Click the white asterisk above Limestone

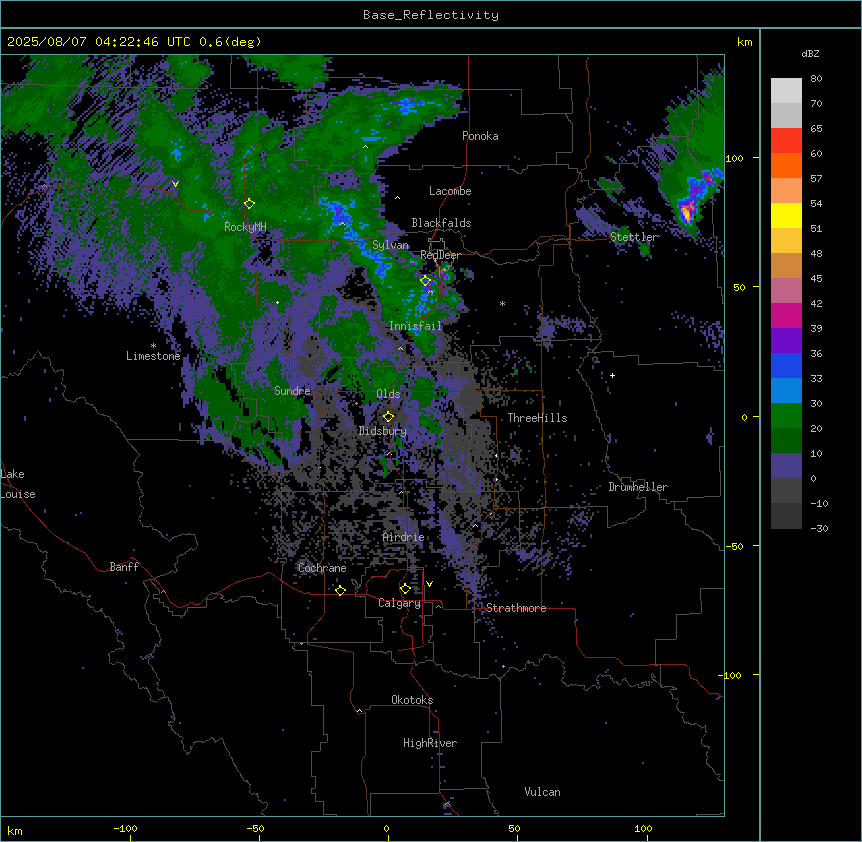click(153, 346)
